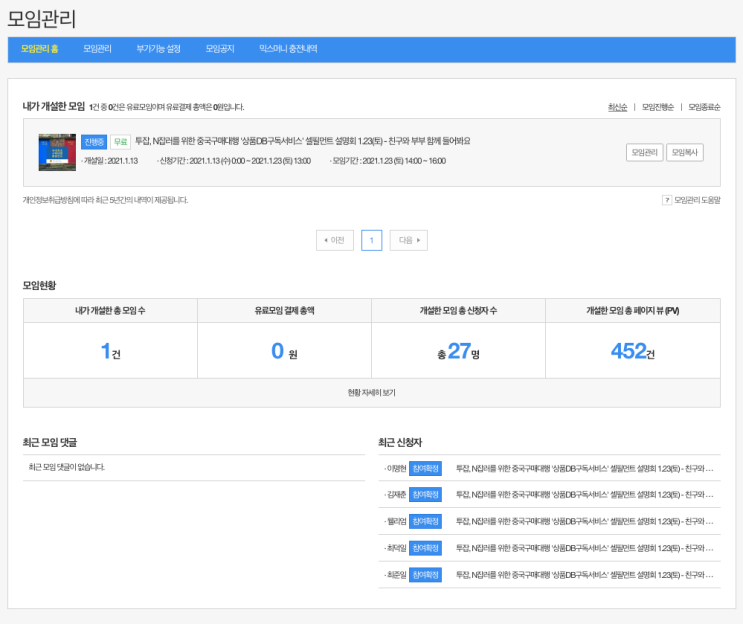Screen dimensions: 743x624
Task: Click the 452건 page views value
Action: (633, 351)
